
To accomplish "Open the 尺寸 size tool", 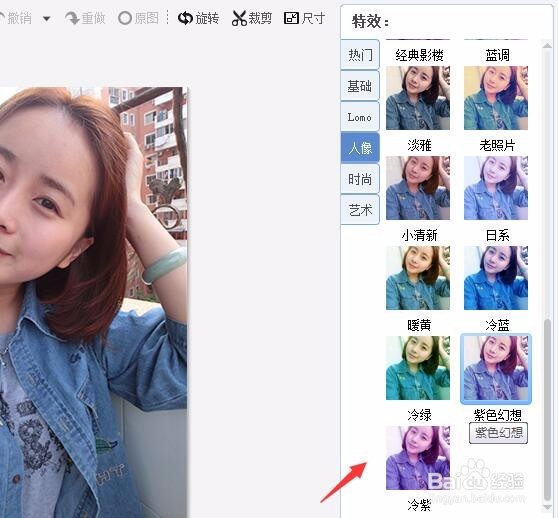I will (x=305, y=18).
